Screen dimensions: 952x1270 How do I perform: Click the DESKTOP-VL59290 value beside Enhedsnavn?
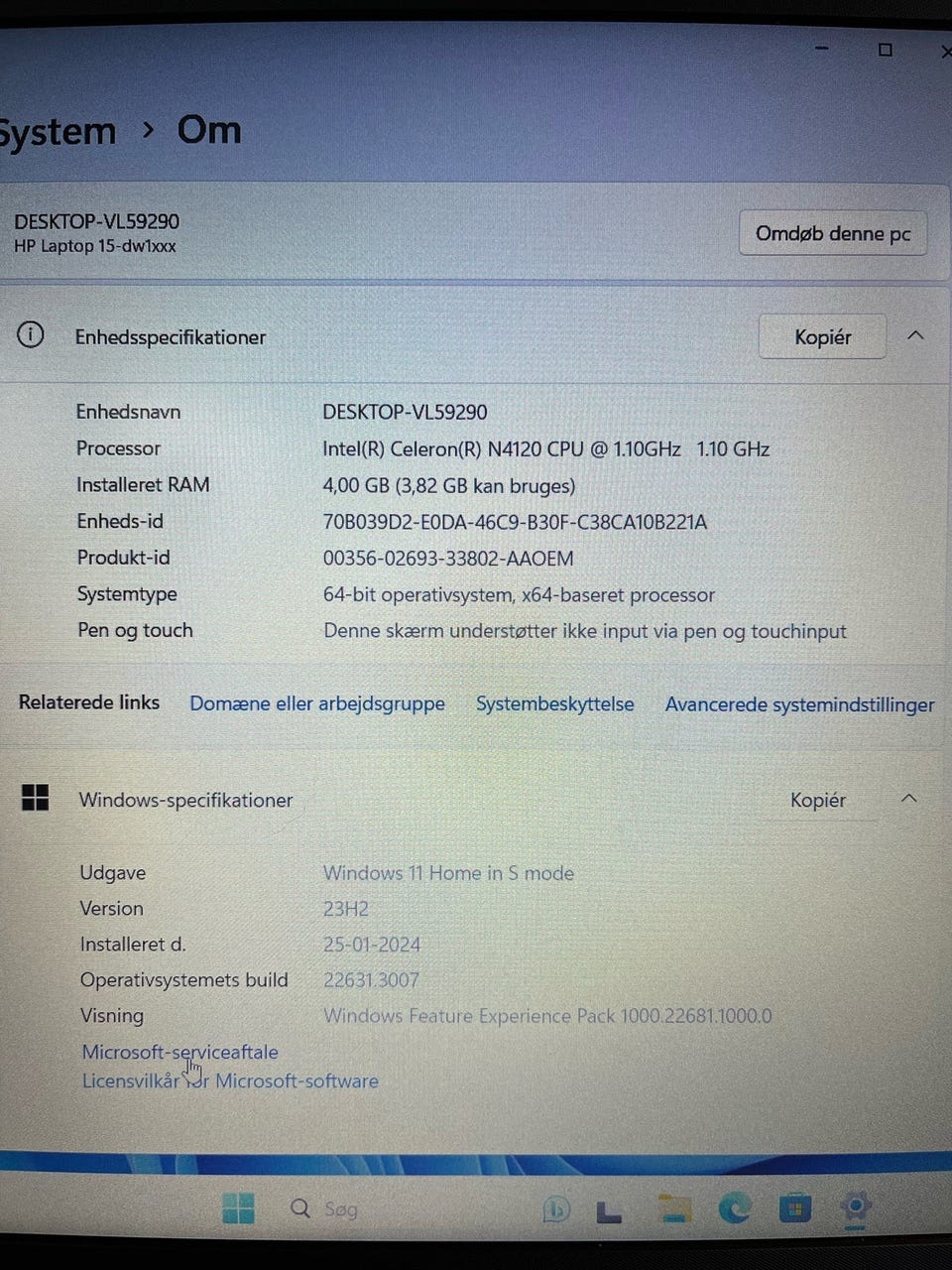(405, 412)
